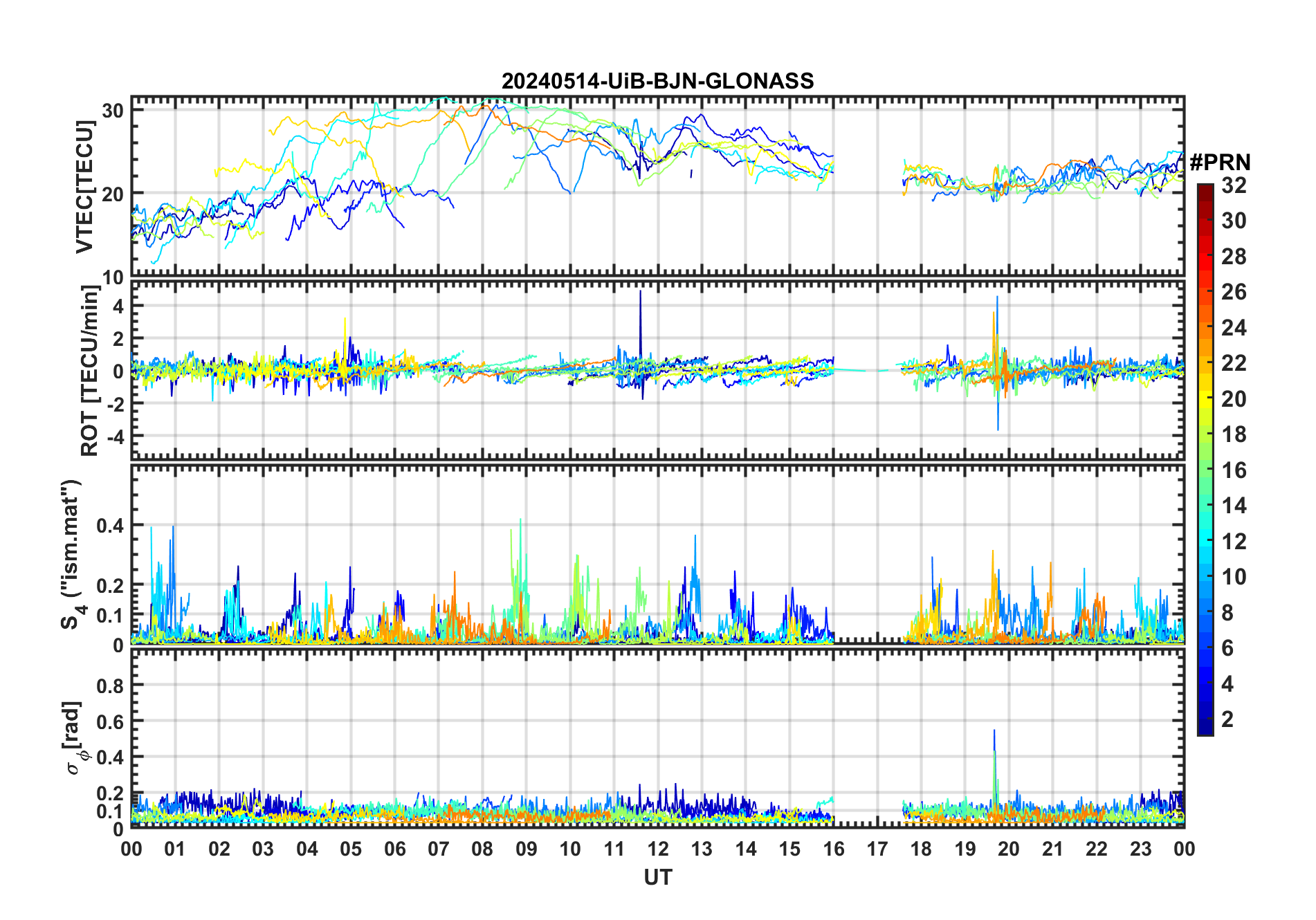Screen dimensions: 1316x920
Task: Click x-axis hour label 01
Action: tap(175, 849)
